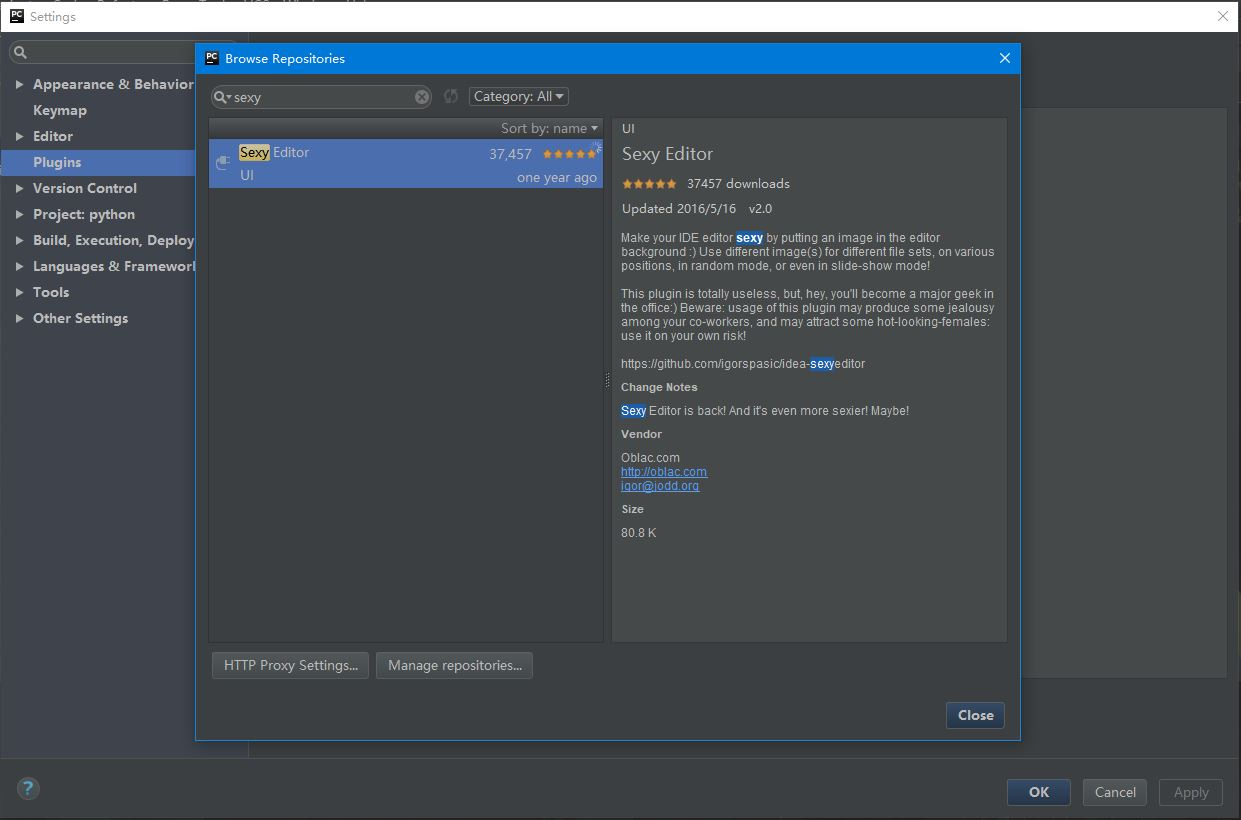This screenshot has height=820, width=1241.
Task: Click the '37457 downloads' text
Action: pos(738,184)
